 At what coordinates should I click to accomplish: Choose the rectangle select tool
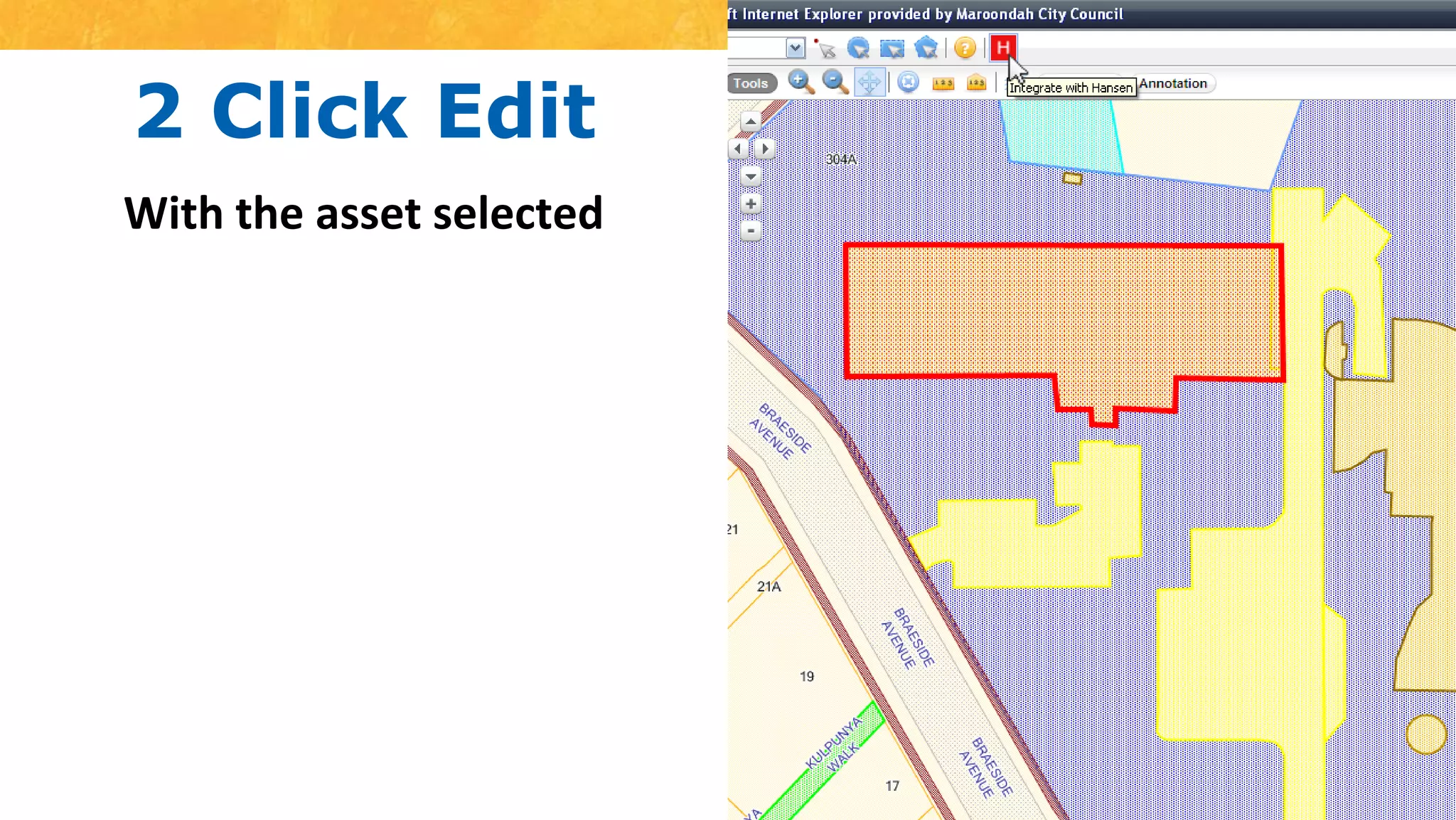[892, 48]
